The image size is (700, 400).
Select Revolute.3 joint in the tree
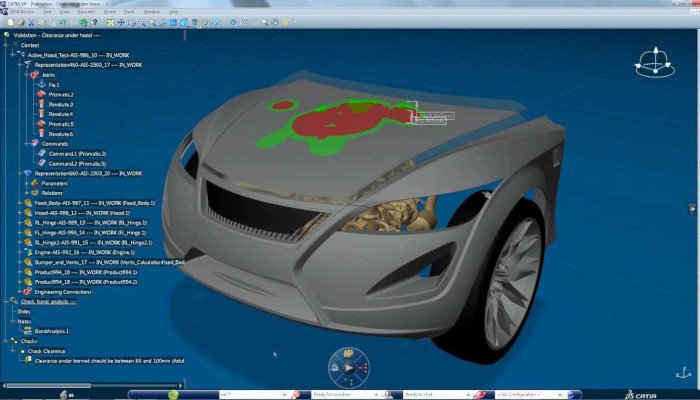pyautogui.click(x=60, y=104)
